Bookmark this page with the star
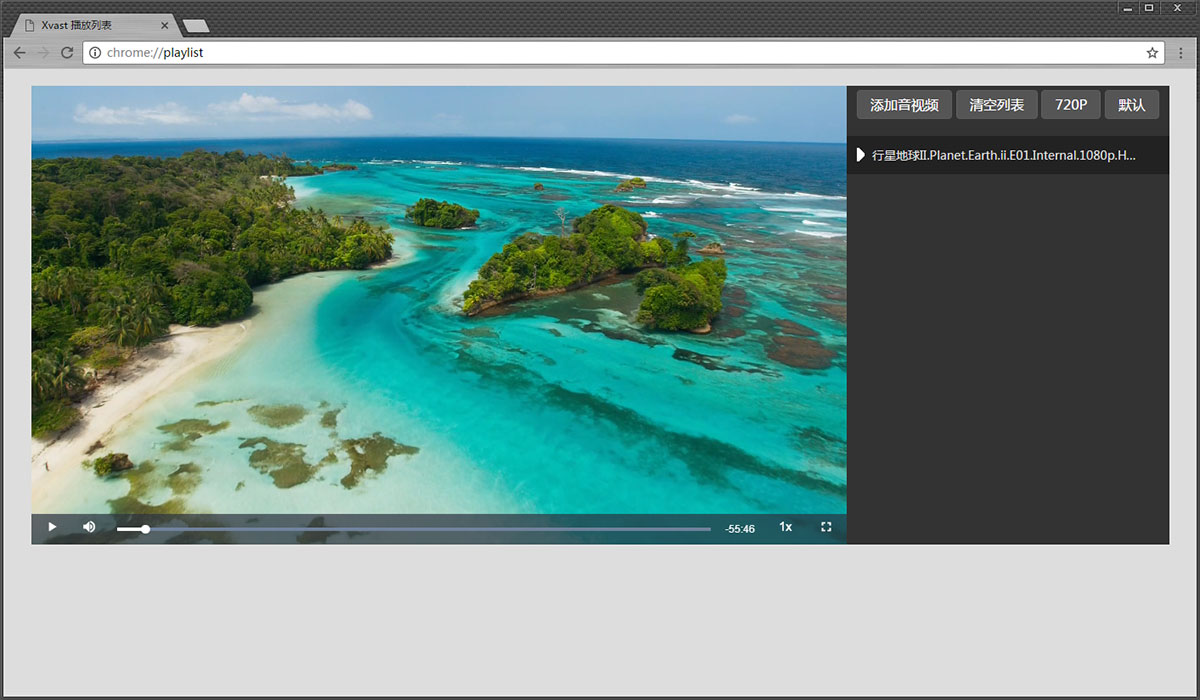 [x=1152, y=52]
